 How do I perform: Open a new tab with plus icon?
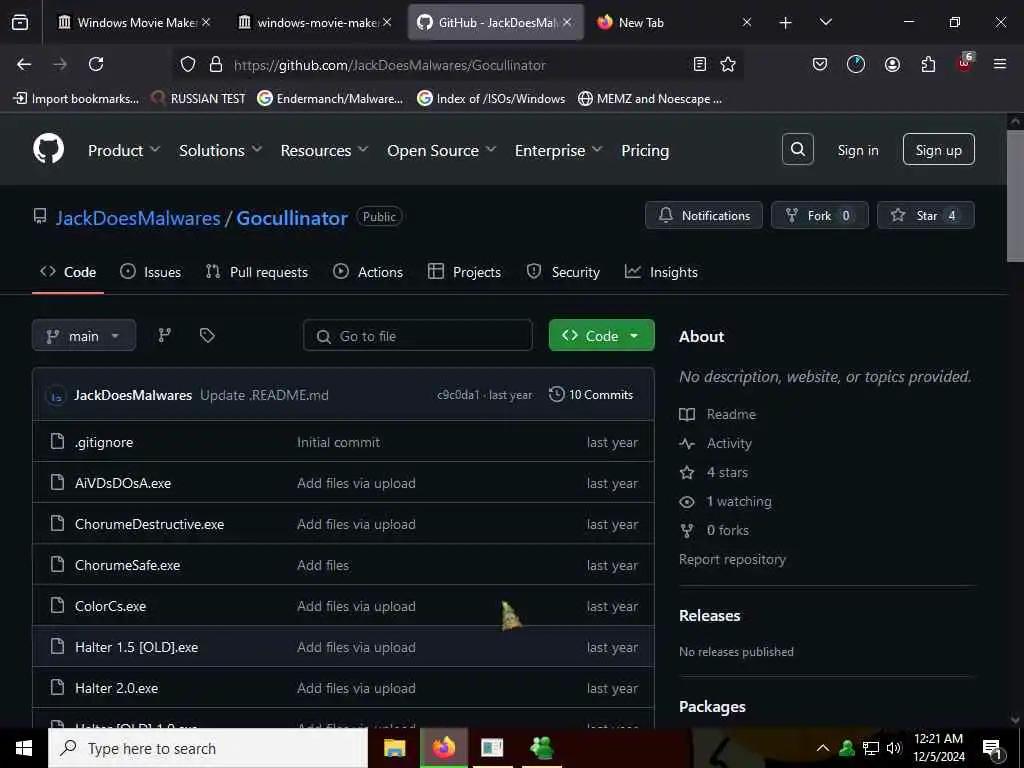pyautogui.click(x=786, y=23)
